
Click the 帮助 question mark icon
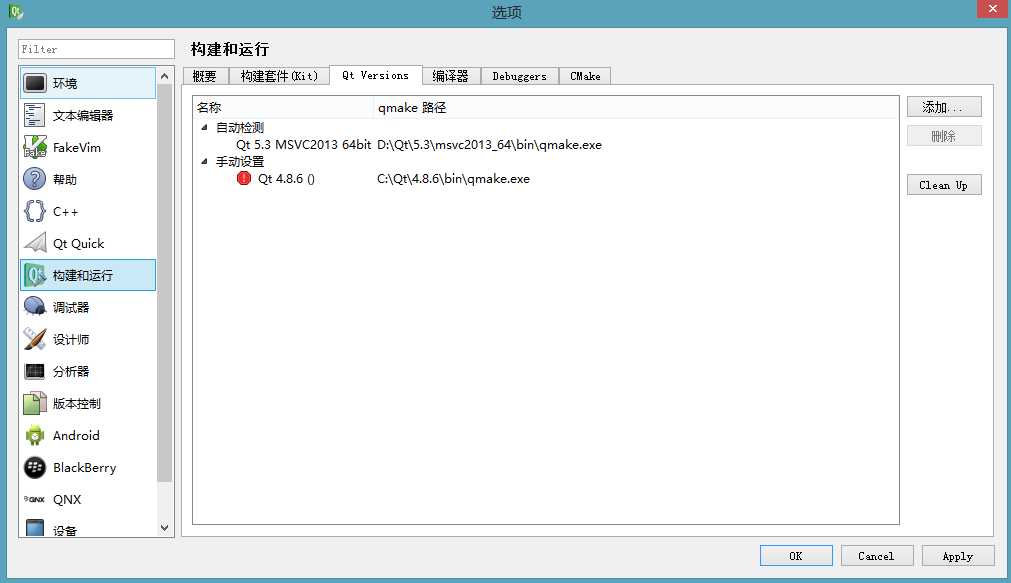35,179
